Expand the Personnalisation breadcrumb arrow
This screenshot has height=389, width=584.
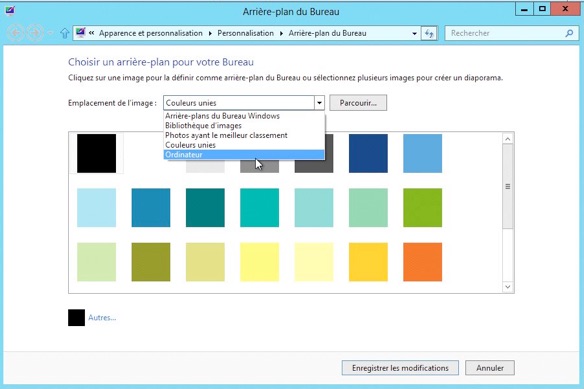pos(281,34)
